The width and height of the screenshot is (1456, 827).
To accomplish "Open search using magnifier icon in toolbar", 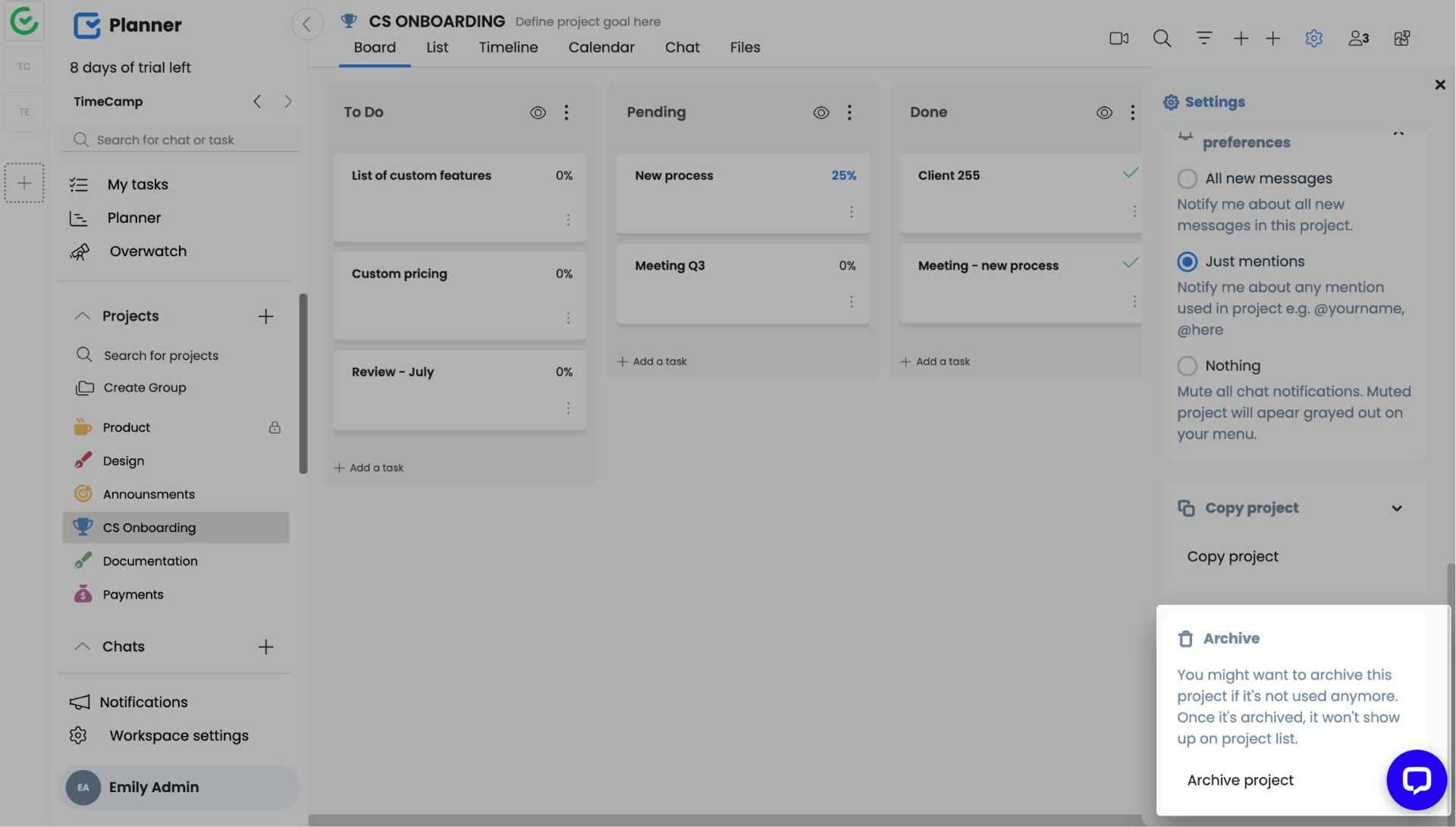I will (1162, 38).
